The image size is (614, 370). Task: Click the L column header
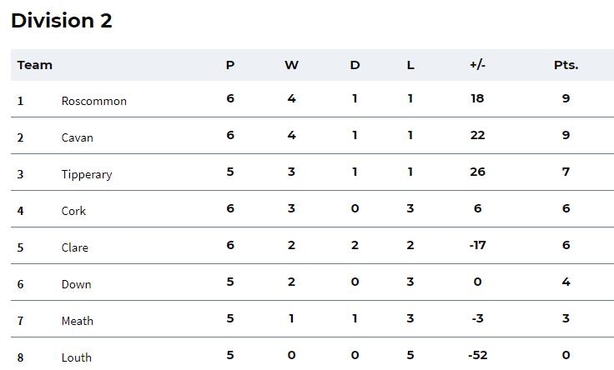(410, 65)
